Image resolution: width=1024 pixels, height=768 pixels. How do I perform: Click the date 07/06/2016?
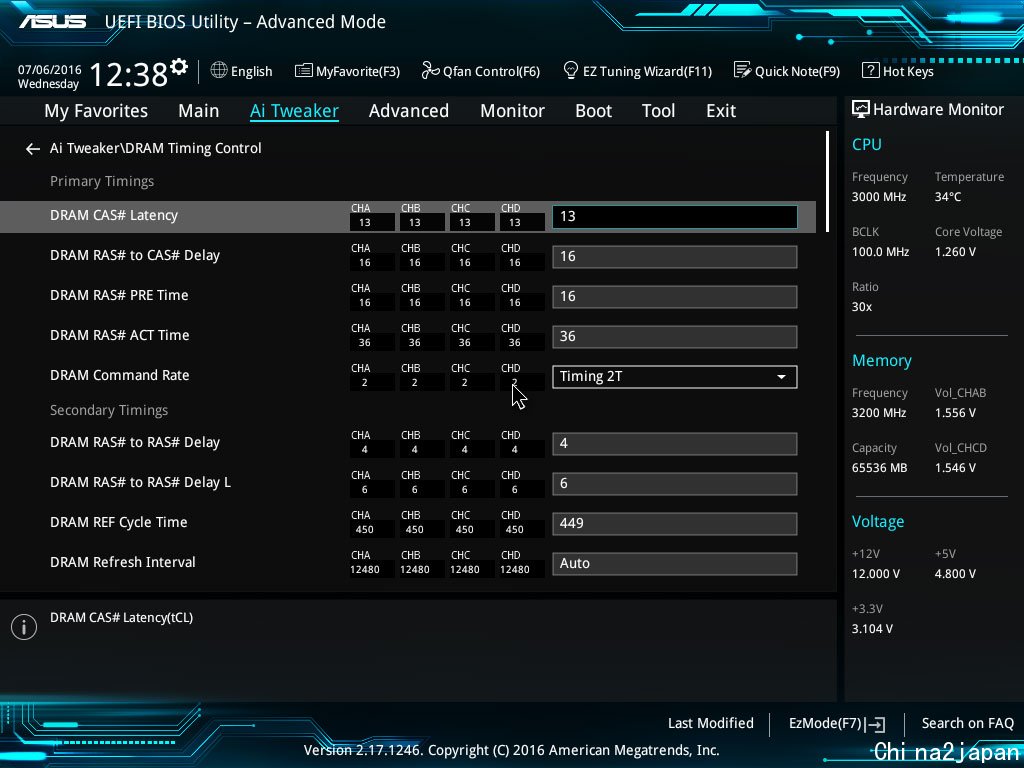(x=50, y=70)
